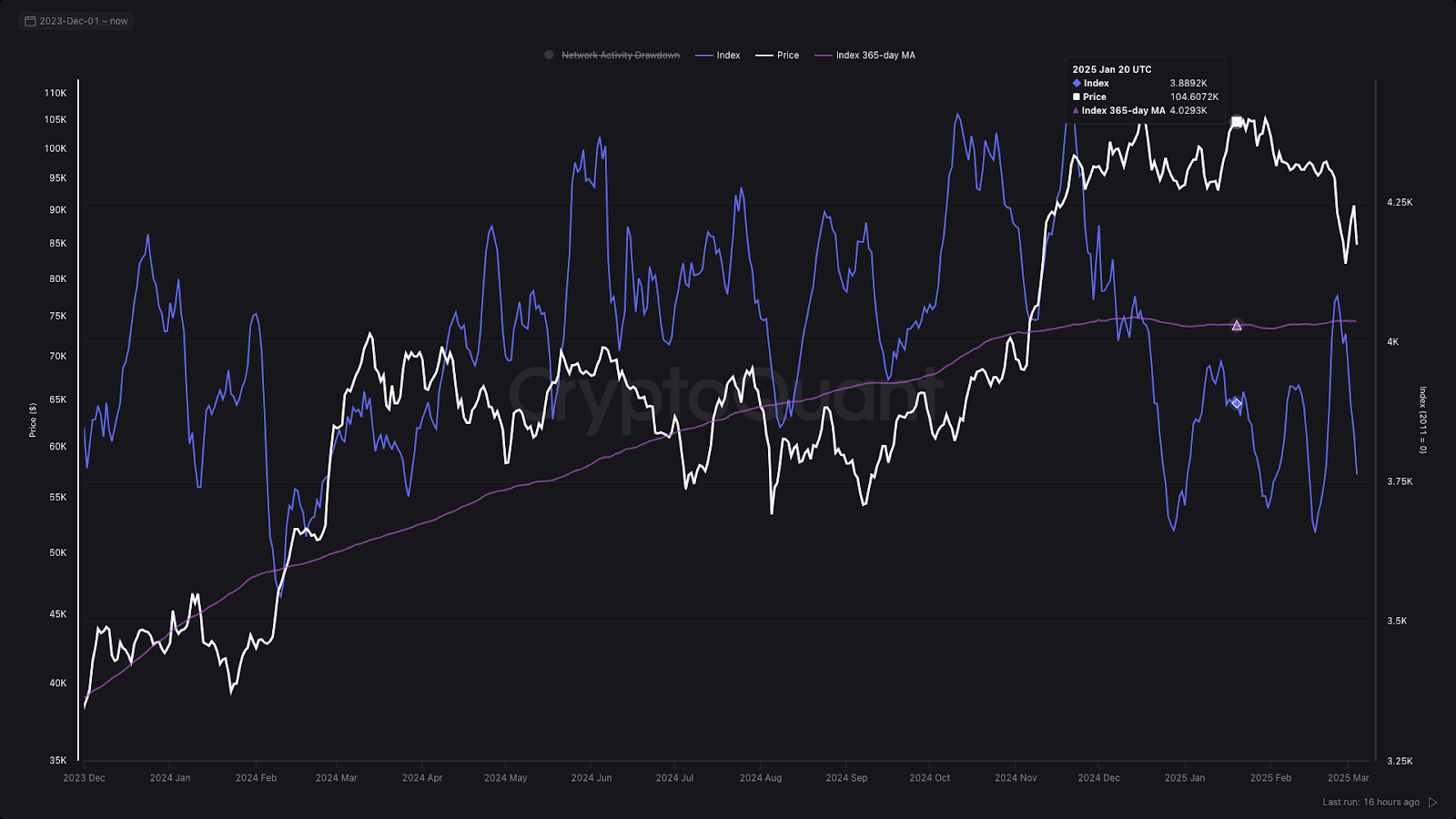The width and height of the screenshot is (1456, 819).
Task: Click the blue diamond marker on the Index line
Action: pyautogui.click(x=1236, y=403)
